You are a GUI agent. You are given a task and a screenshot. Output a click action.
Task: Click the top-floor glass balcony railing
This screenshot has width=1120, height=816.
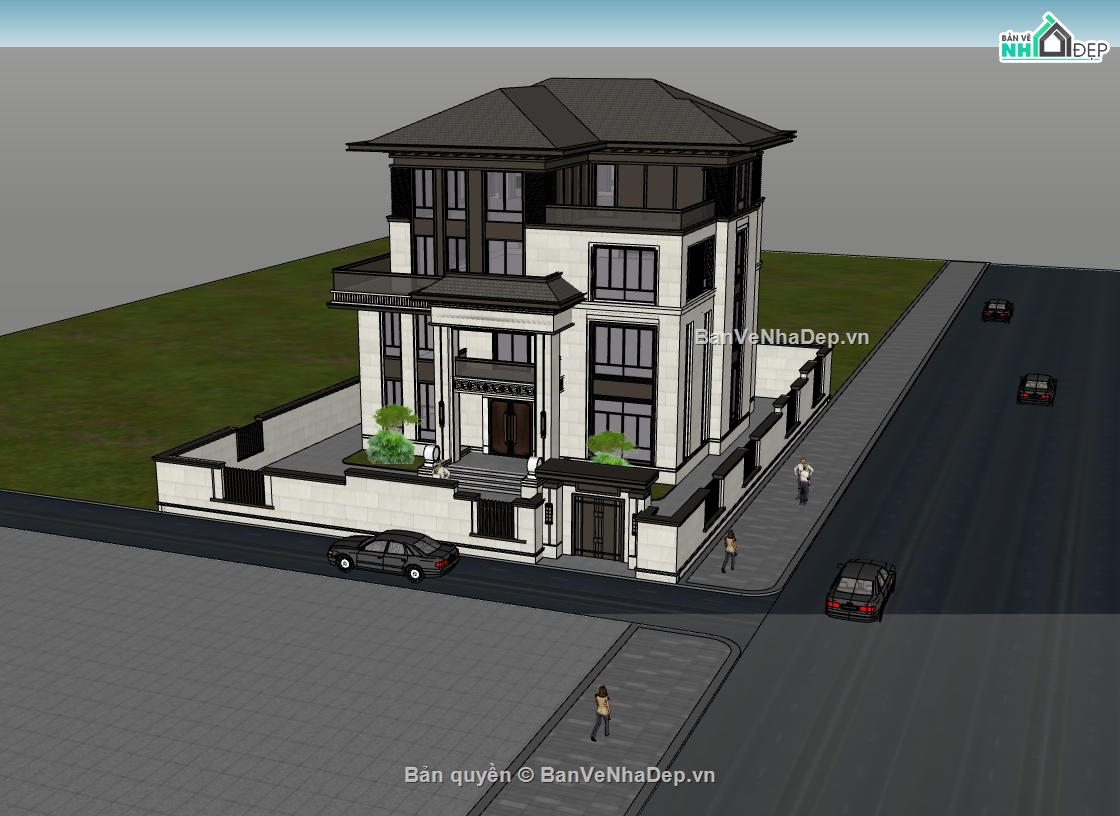628,216
